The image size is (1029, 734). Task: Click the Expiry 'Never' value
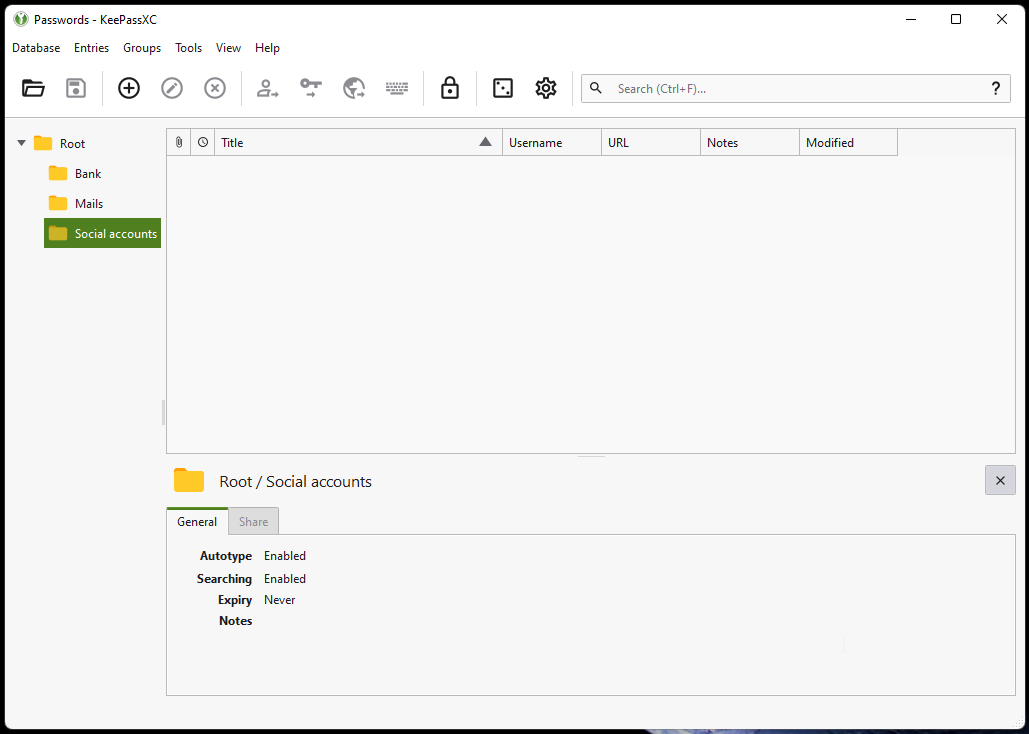280,599
